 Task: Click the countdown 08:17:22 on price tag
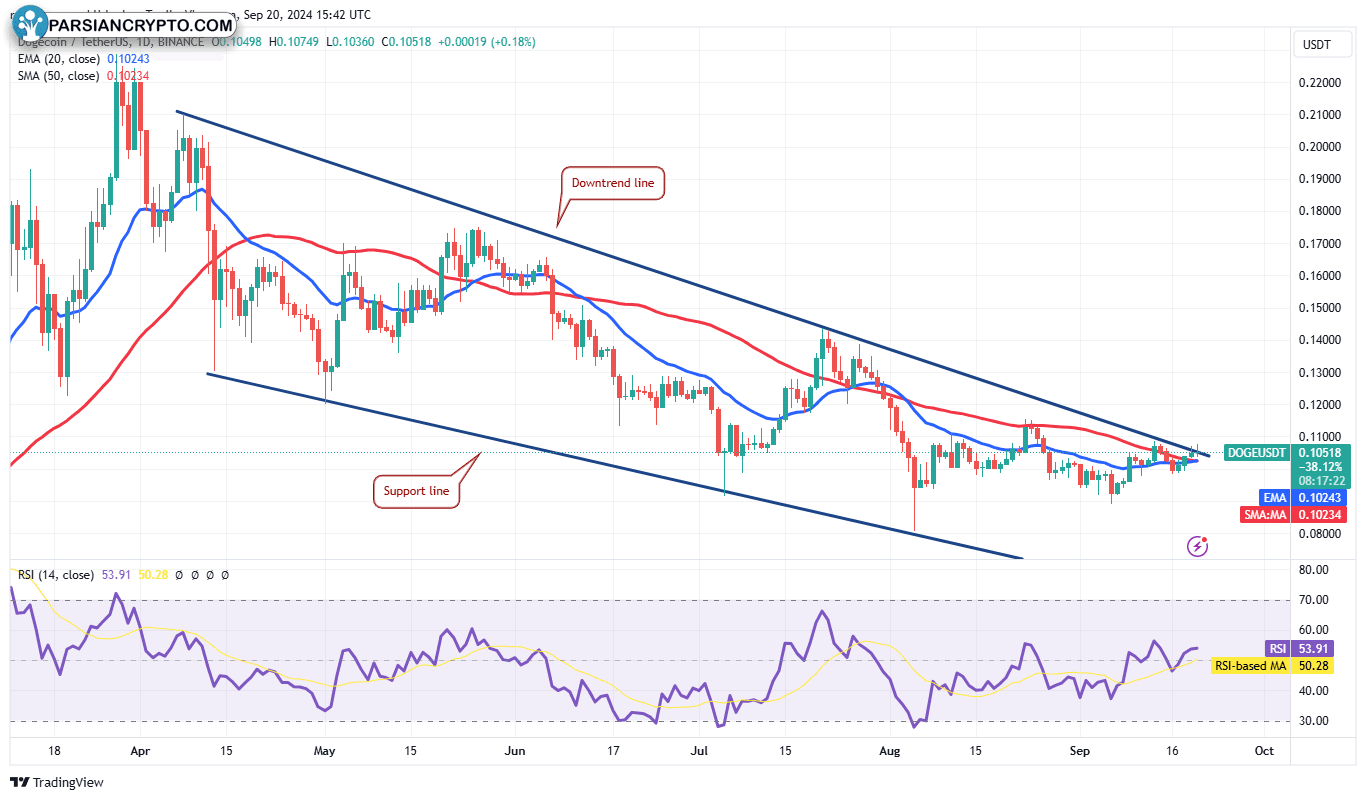click(1321, 481)
